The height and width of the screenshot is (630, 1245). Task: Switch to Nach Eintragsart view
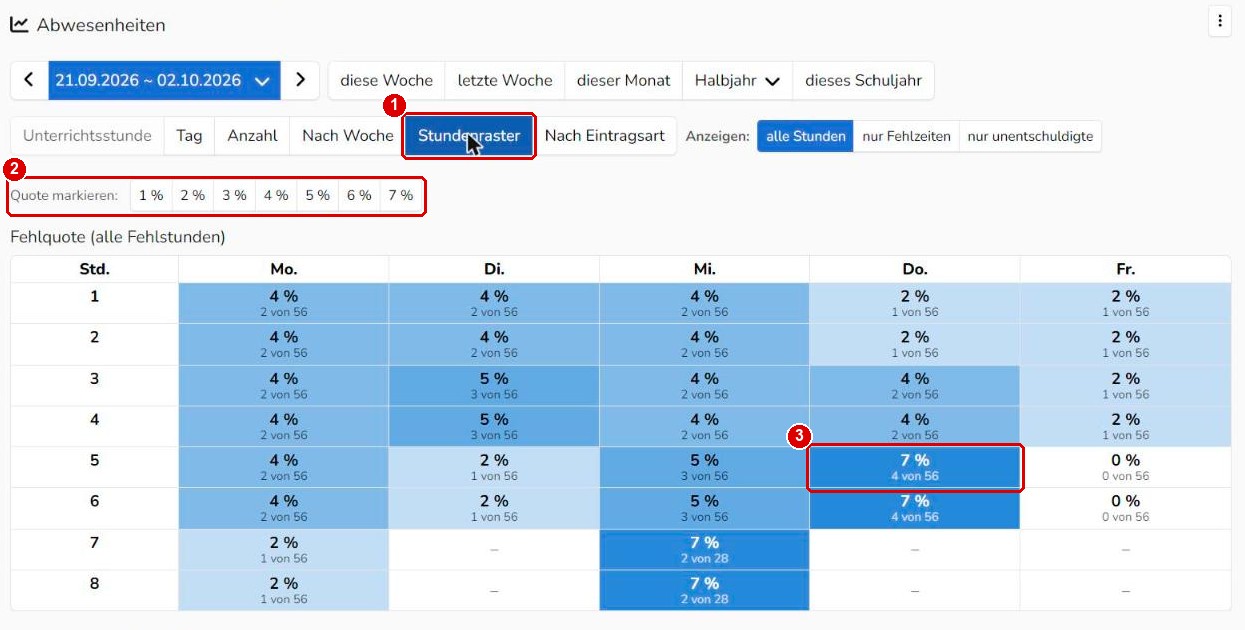tap(604, 136)
